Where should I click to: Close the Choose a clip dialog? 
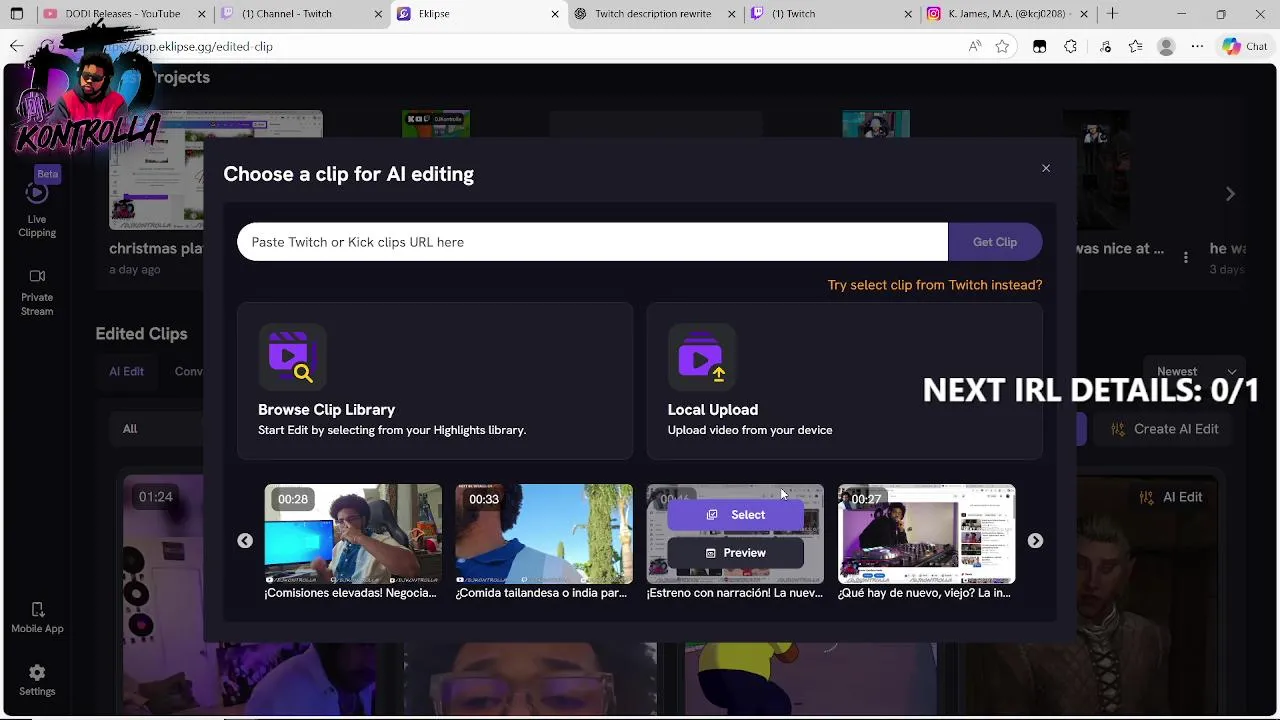tap(1046, 168)
